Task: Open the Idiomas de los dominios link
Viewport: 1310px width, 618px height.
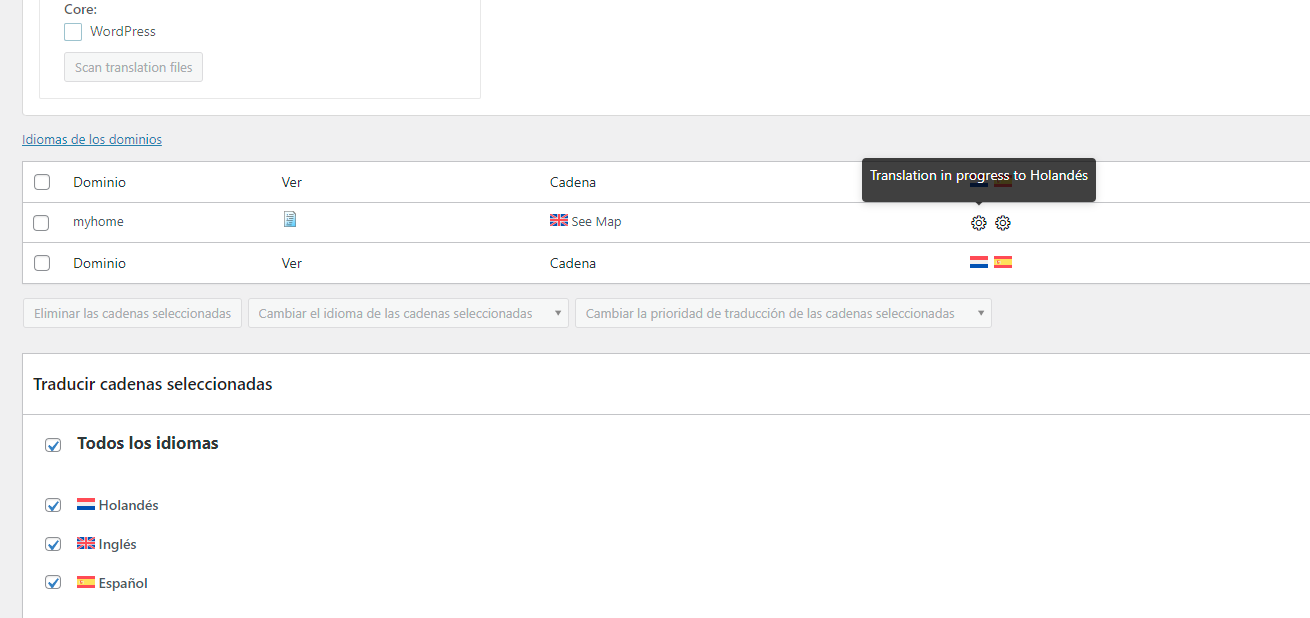Action: point(92,139)
